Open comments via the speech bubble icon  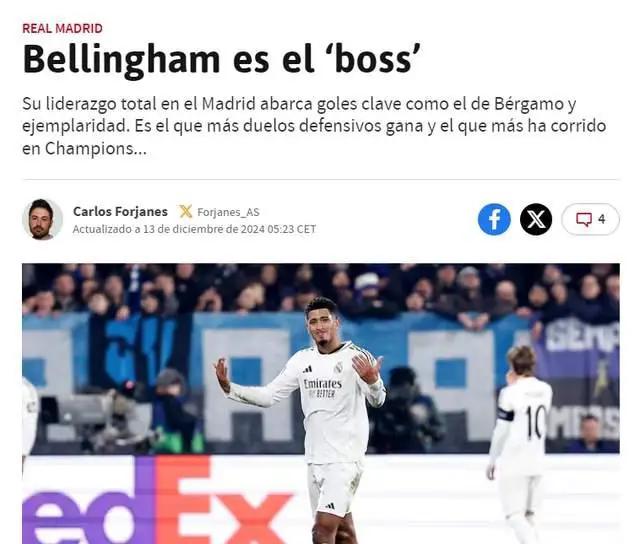(x=584, y=219)
